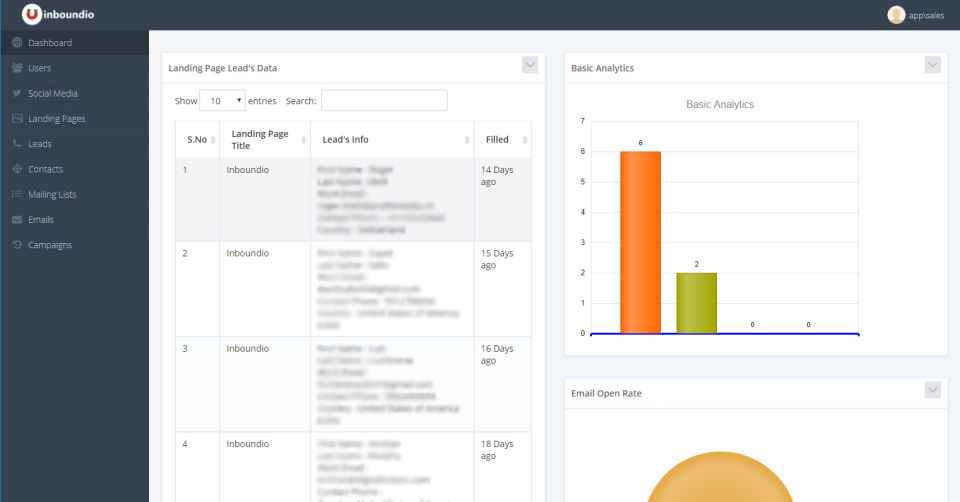The width and height of the screenshot is (960, 502).
Task: Collapse the Landing Page Lead's Data panel
Action: point(530,65)
